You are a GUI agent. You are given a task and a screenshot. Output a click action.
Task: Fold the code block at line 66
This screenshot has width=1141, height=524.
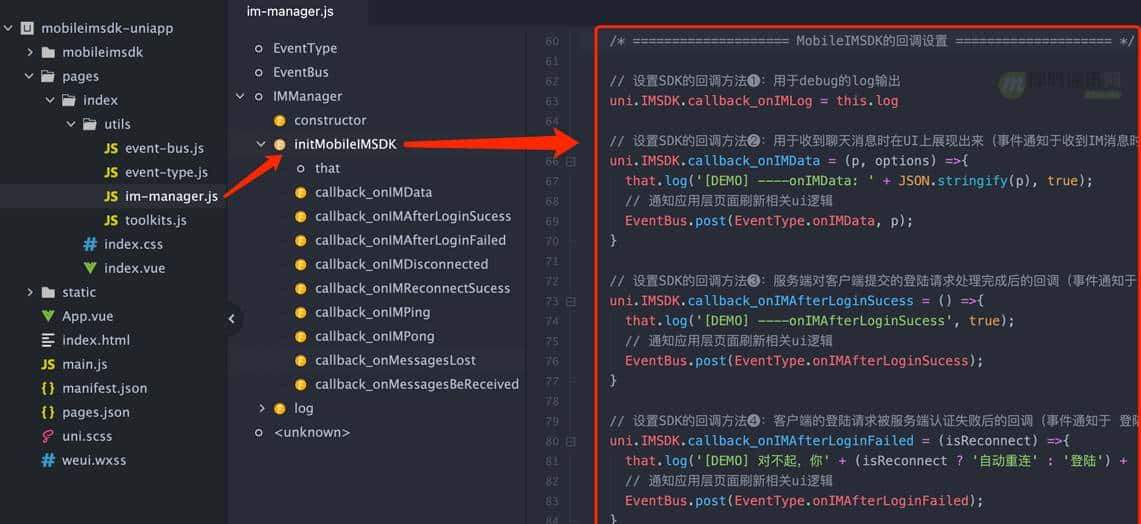(x=571, y=162)
